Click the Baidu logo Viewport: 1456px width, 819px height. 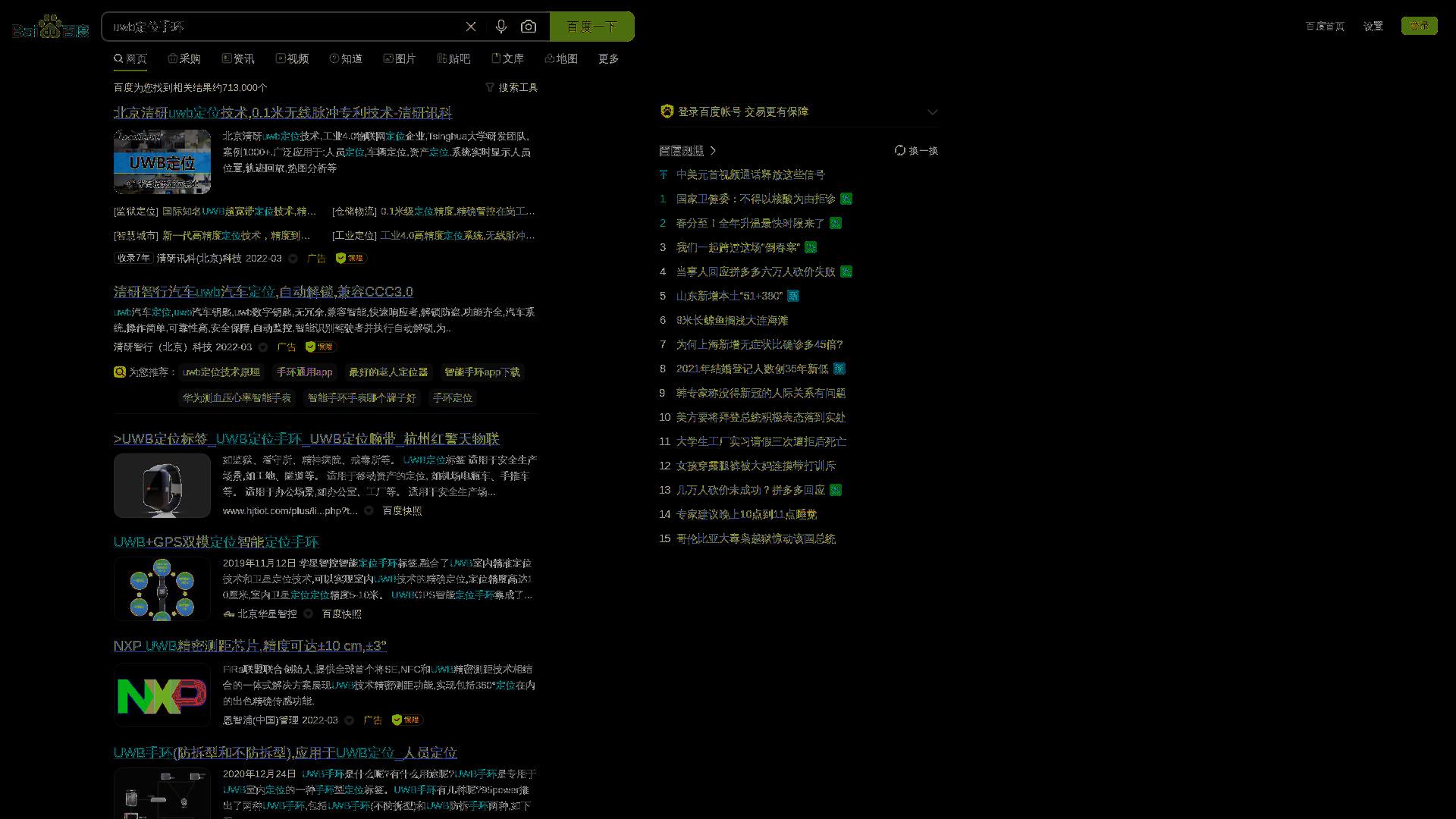(51, 27)
